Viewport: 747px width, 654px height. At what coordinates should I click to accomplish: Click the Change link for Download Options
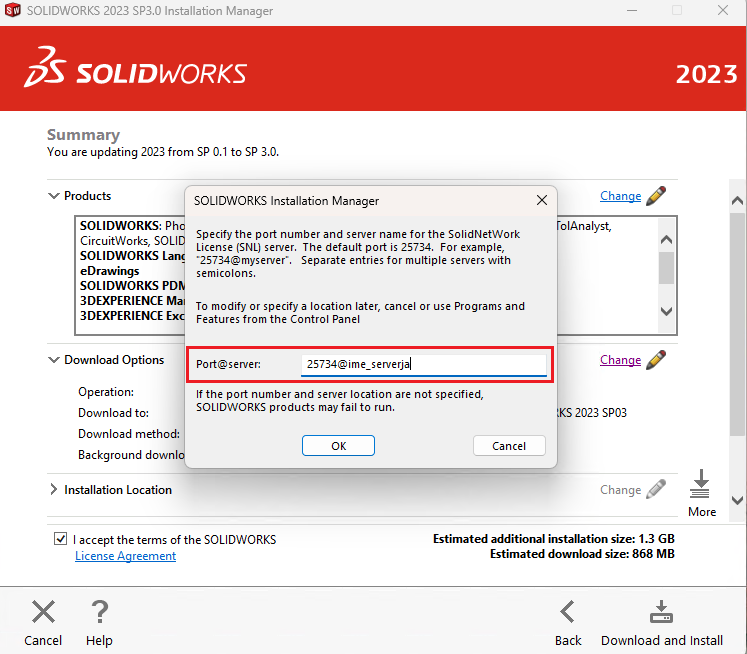[x=620, y=360]
